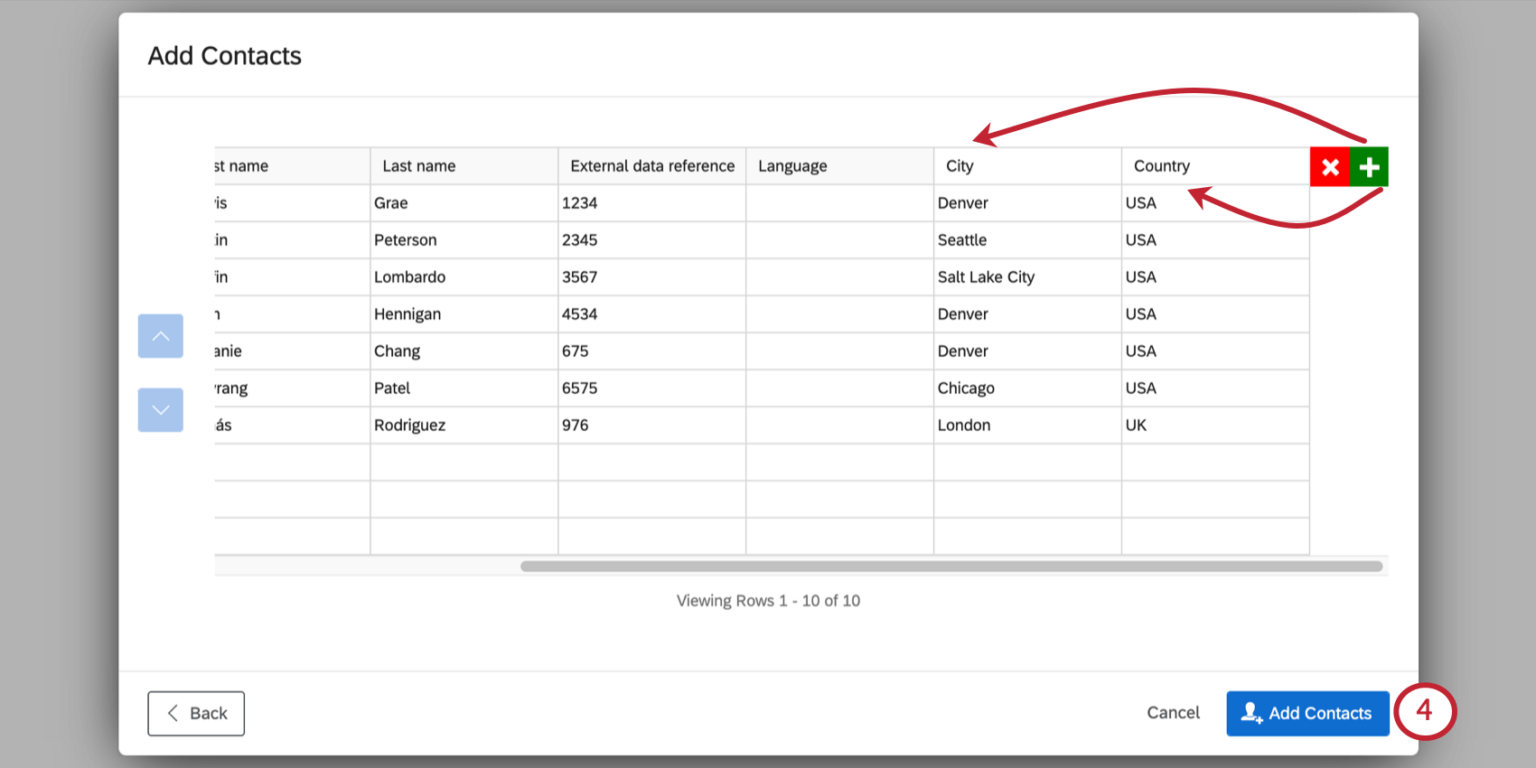Click the Language column header
This screenshot has height=768, width=1536.
click(x=792, y=165)
